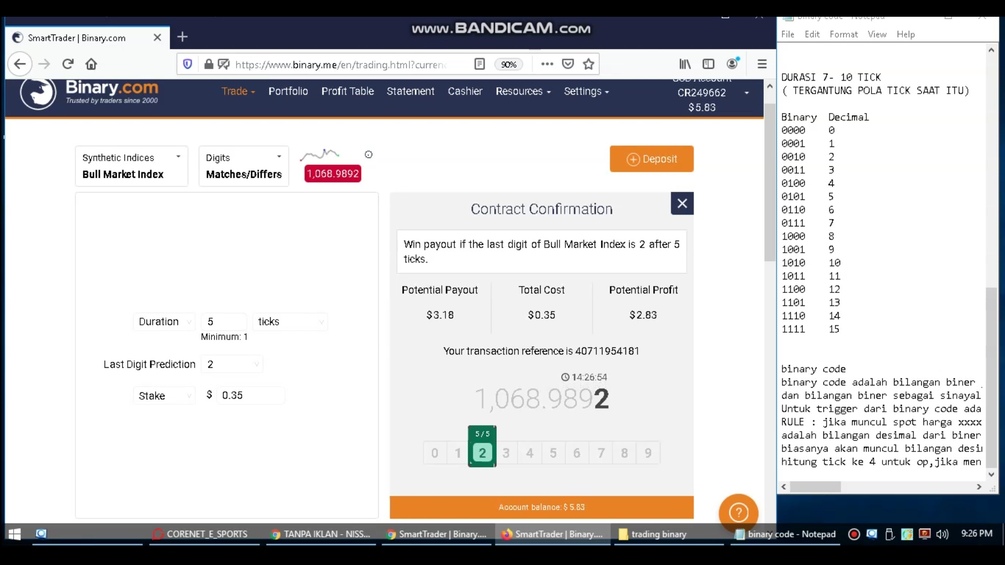The width and height of the screenshot is (1005, 565).
Task: Open the Stake type dropdown
Action: coord(164,396)
